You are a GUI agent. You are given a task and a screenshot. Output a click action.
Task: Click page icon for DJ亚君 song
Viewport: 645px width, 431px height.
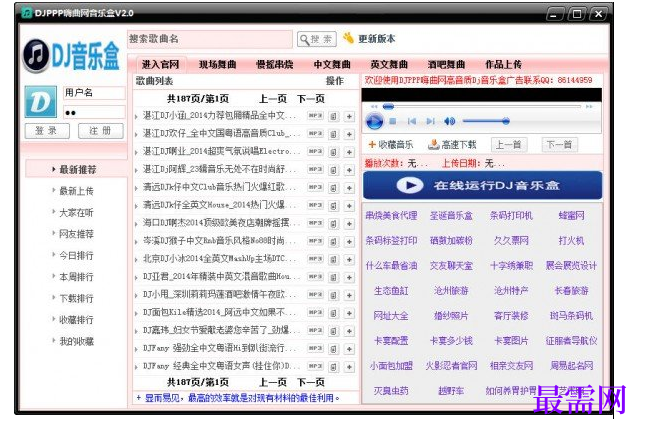pyautogui.click(x=333, y=278)
